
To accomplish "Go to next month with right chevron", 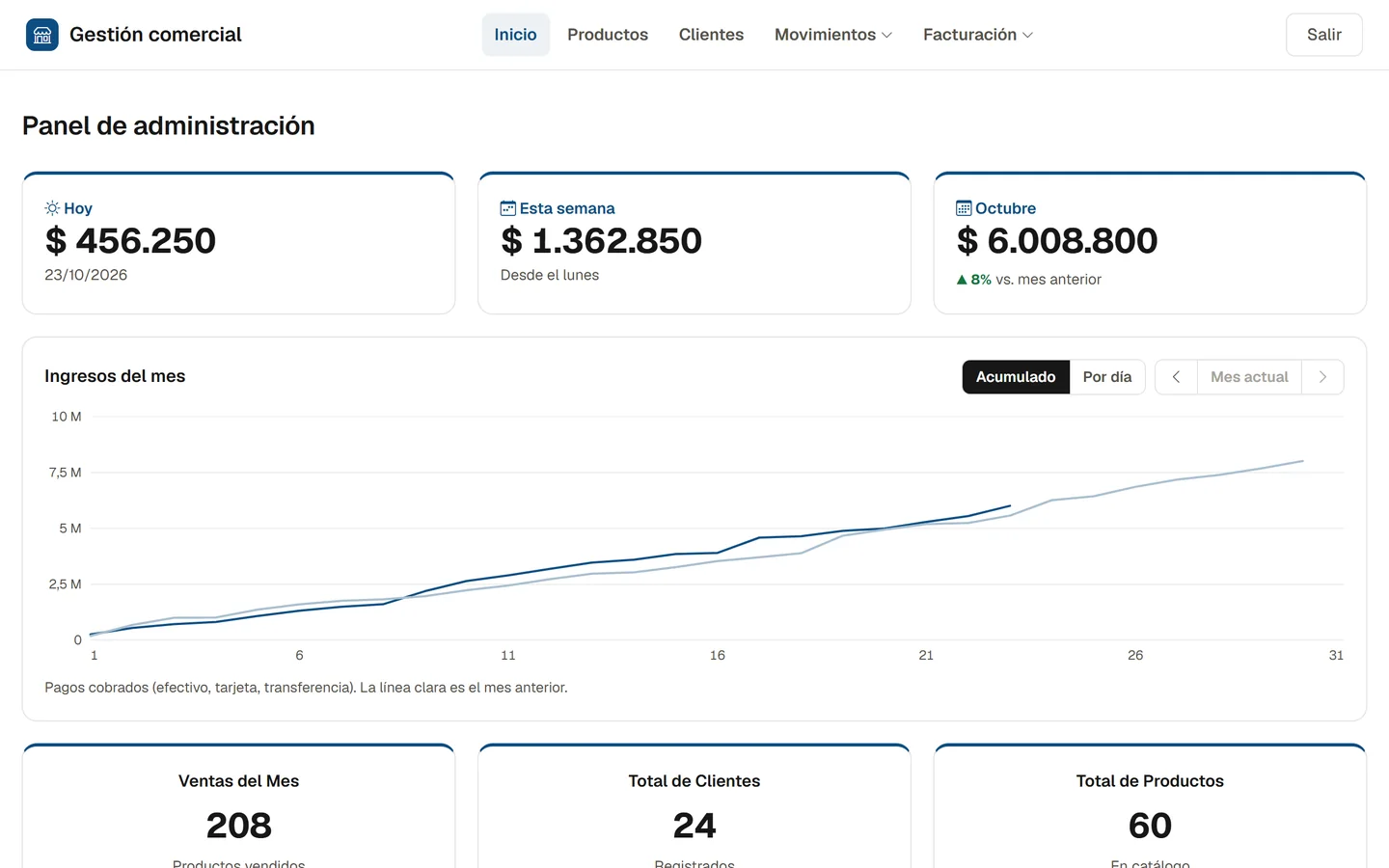I will click(x=1322, y=377).
